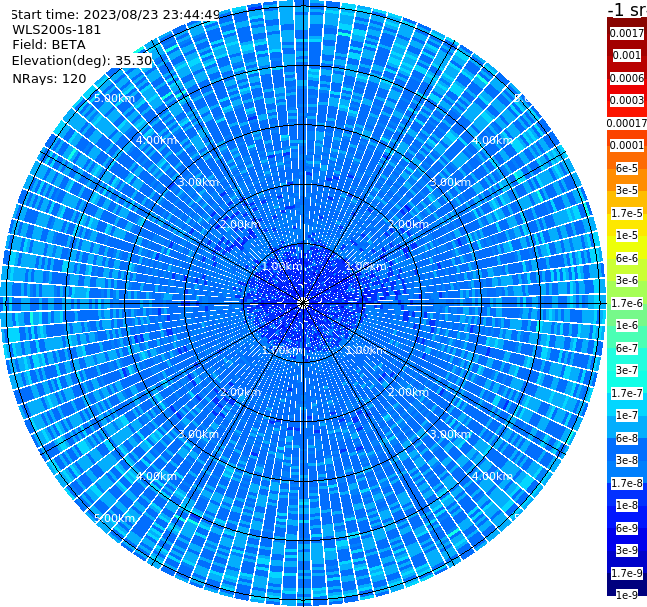Screen dimensions: 647x607
Task: Click colorbar label 3e-9
Action: (x=627, y=550)
